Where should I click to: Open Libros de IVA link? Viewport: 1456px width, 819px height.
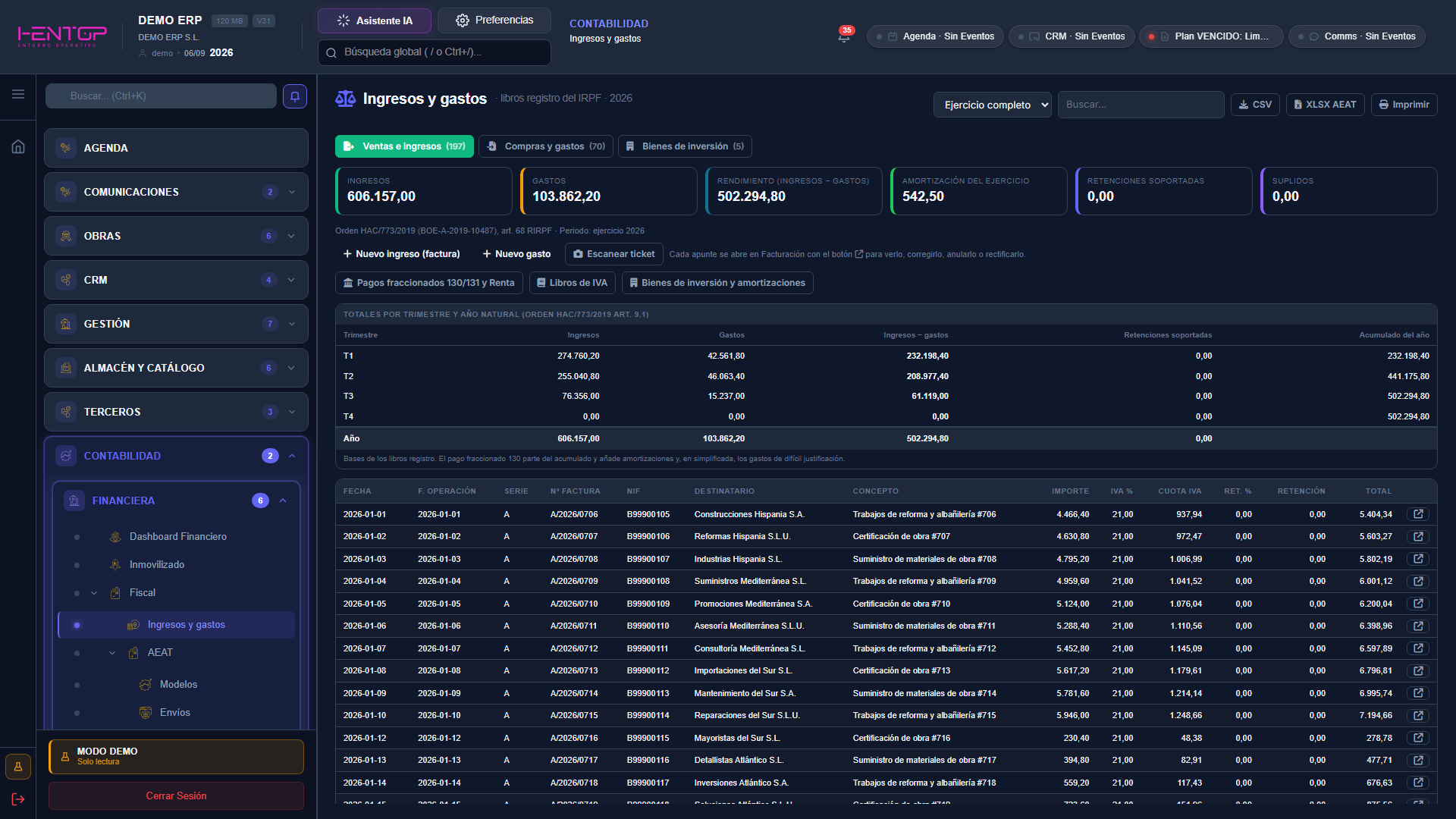click(x=572, y=283)
